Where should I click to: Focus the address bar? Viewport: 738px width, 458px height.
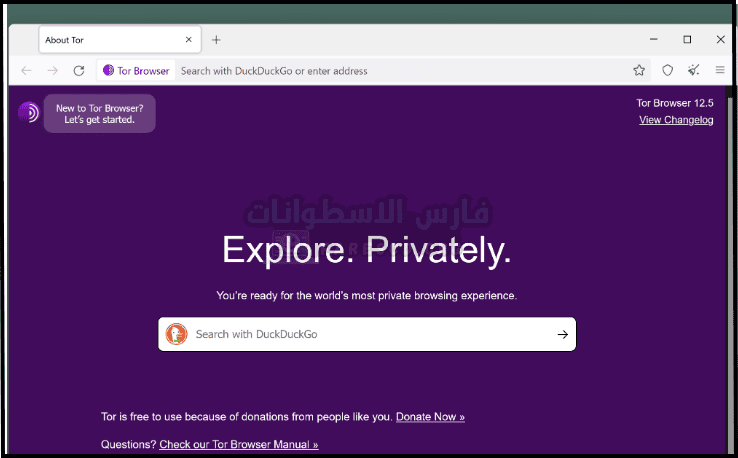point(400,71)
